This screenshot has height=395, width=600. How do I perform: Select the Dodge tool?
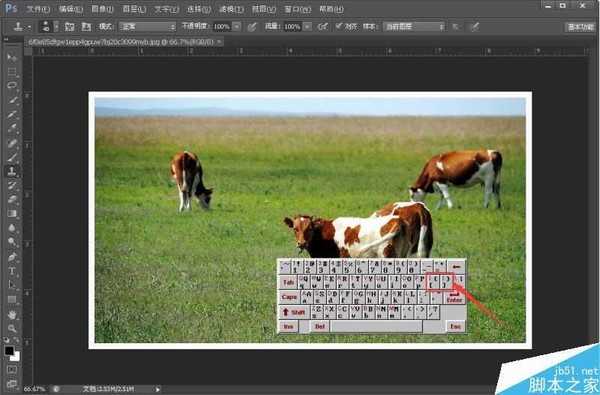(12, 242)
